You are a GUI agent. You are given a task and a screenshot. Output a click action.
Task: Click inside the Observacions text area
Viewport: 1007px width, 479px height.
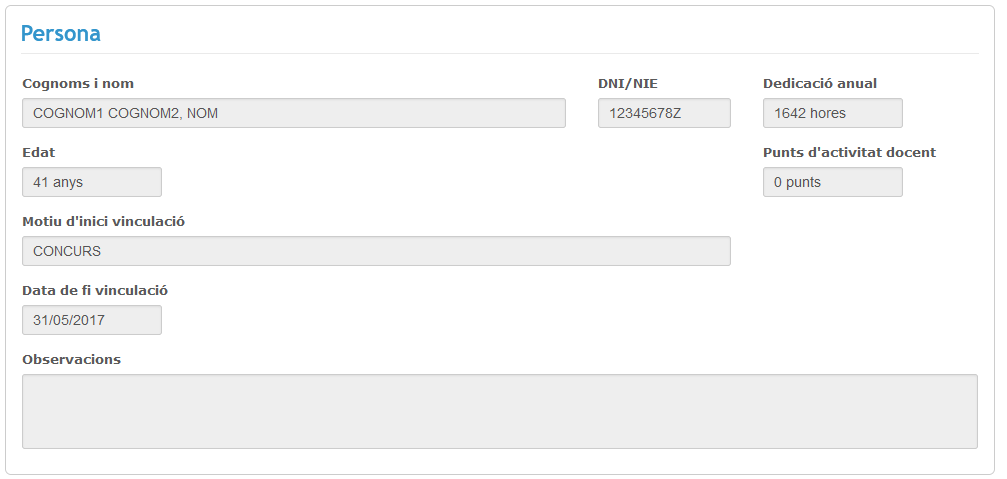[499, 411]
